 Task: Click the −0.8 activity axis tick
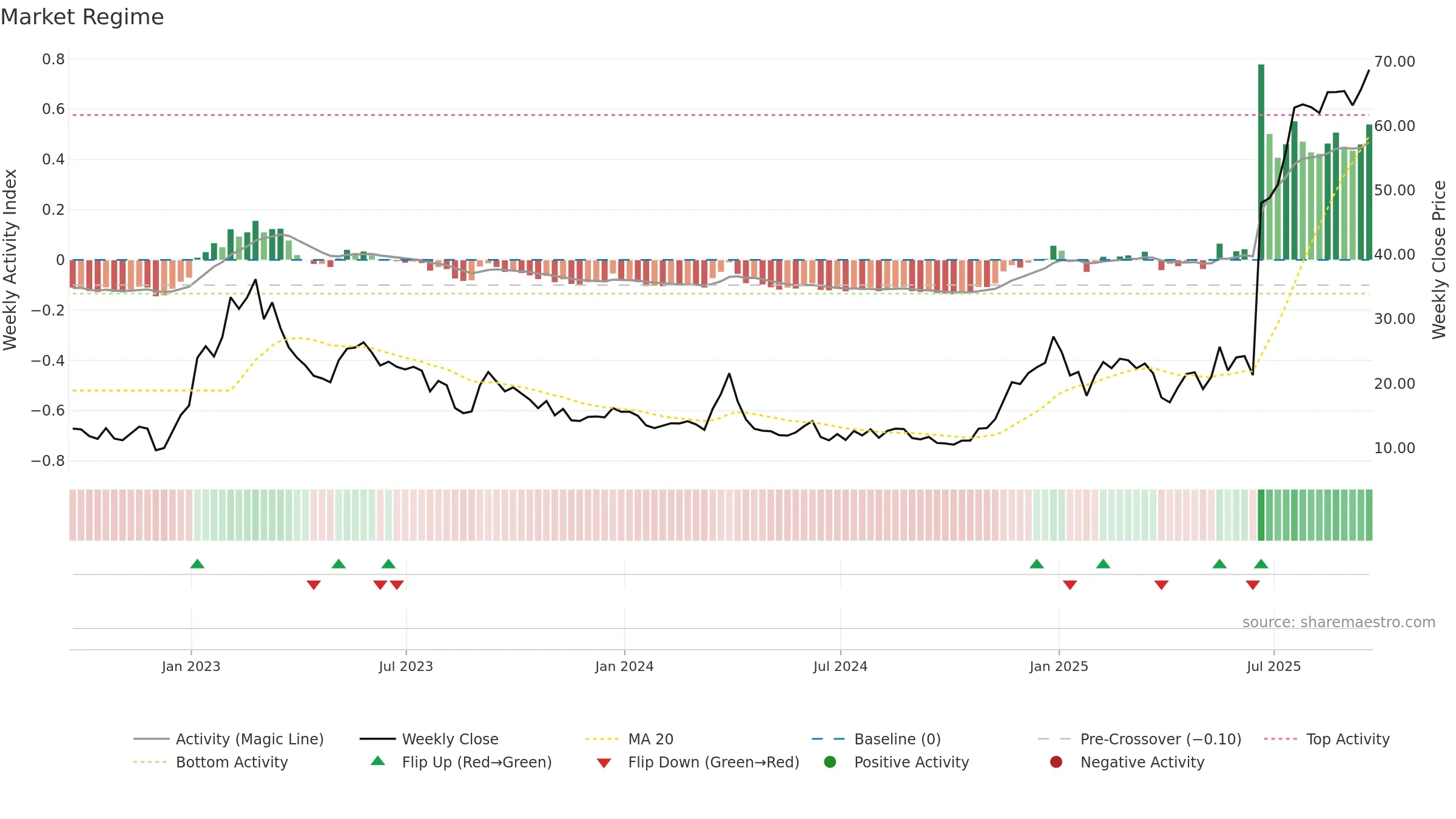[48, 460]
